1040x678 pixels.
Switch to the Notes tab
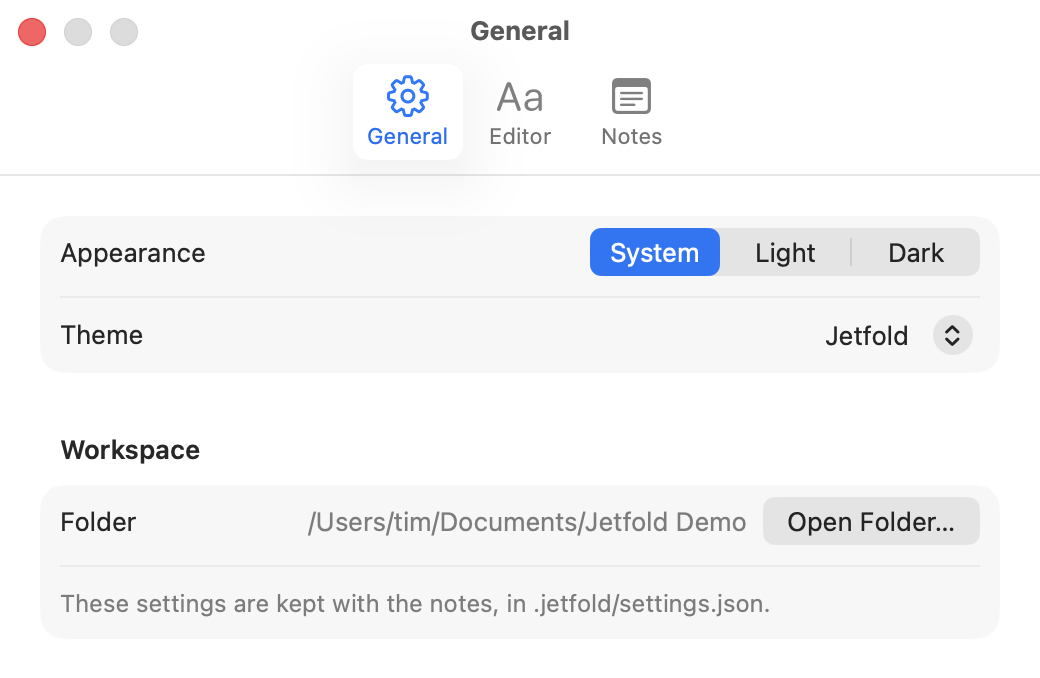pos(631,111)
